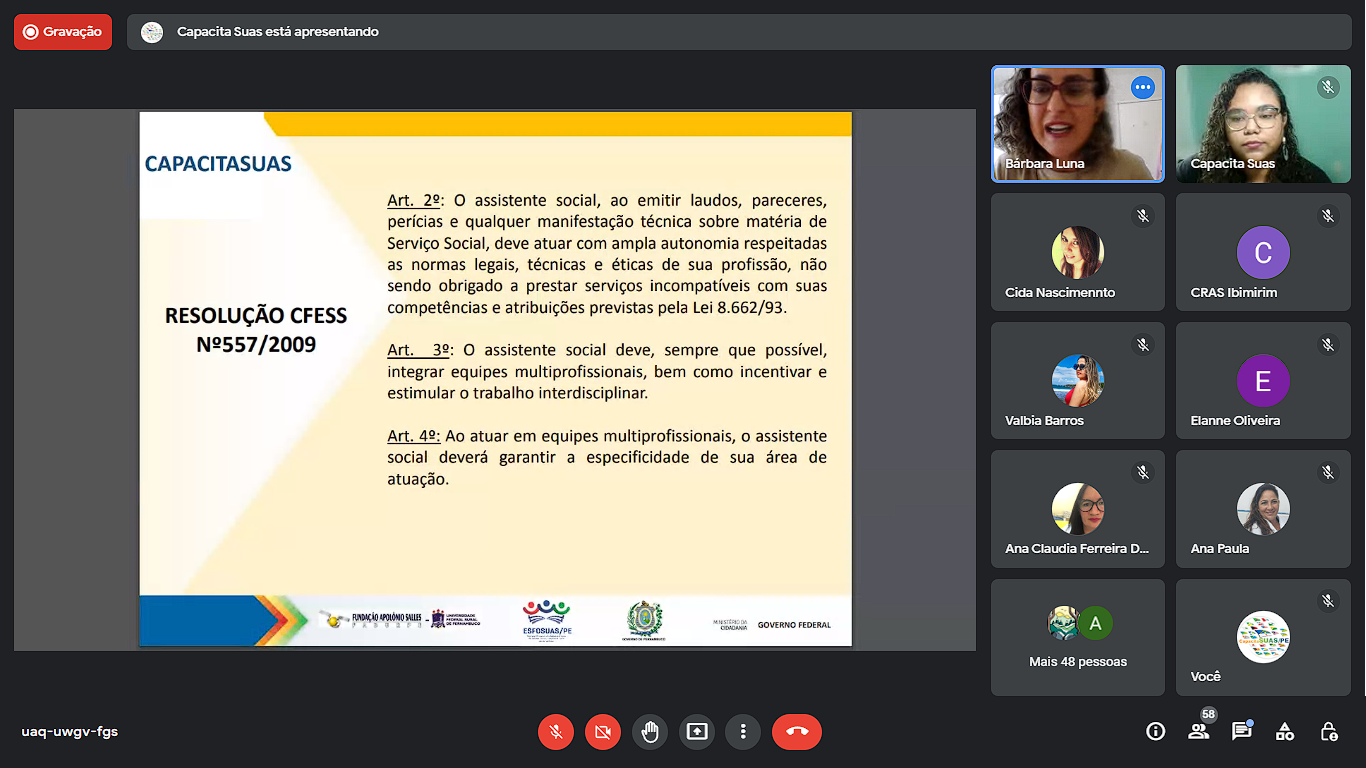Open the chat panel
The height and width of the screenshot is (768, 1366).
[1241, 732]
